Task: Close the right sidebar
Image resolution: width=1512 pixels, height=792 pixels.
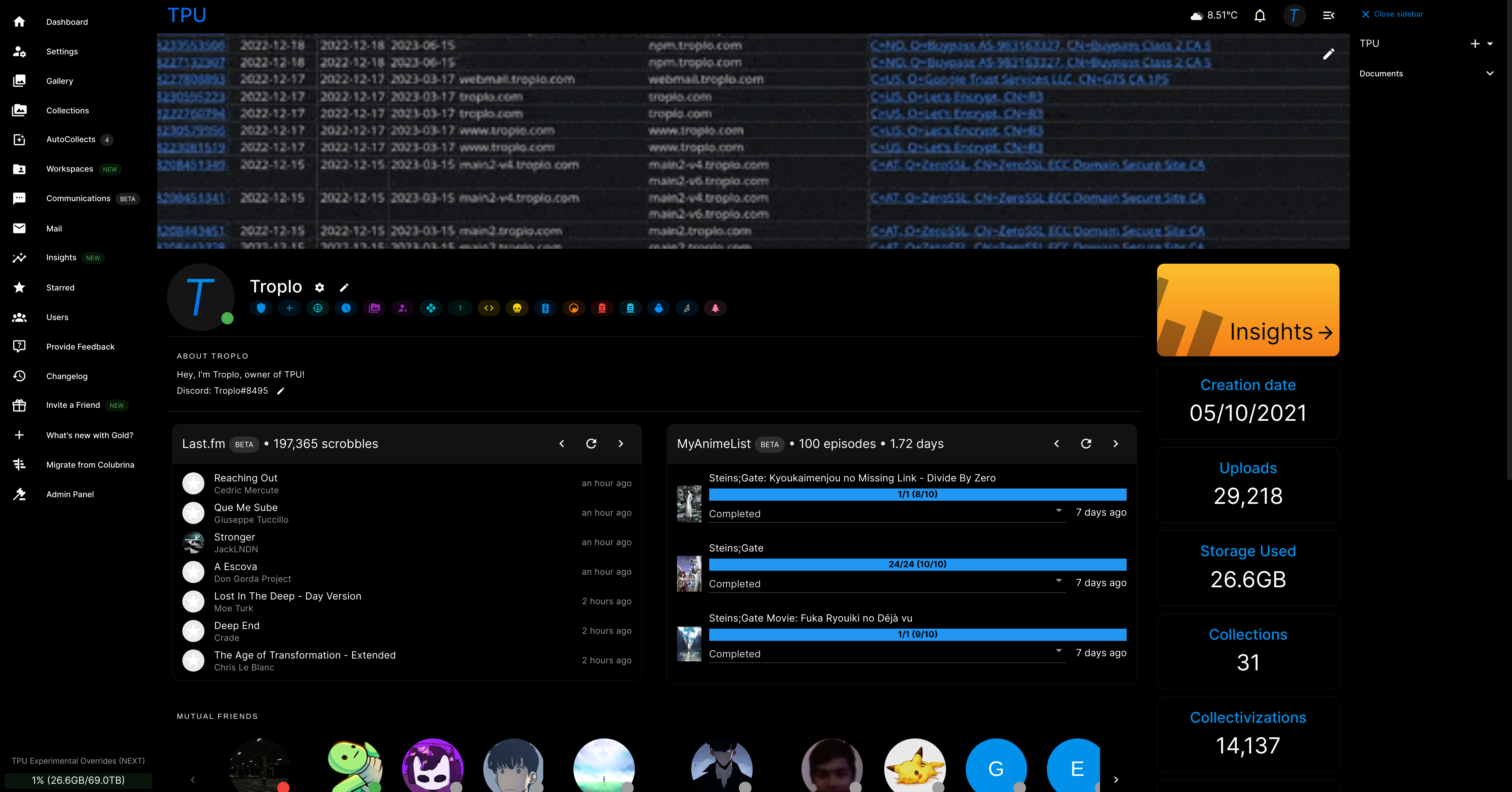Action: (1391, 14)
